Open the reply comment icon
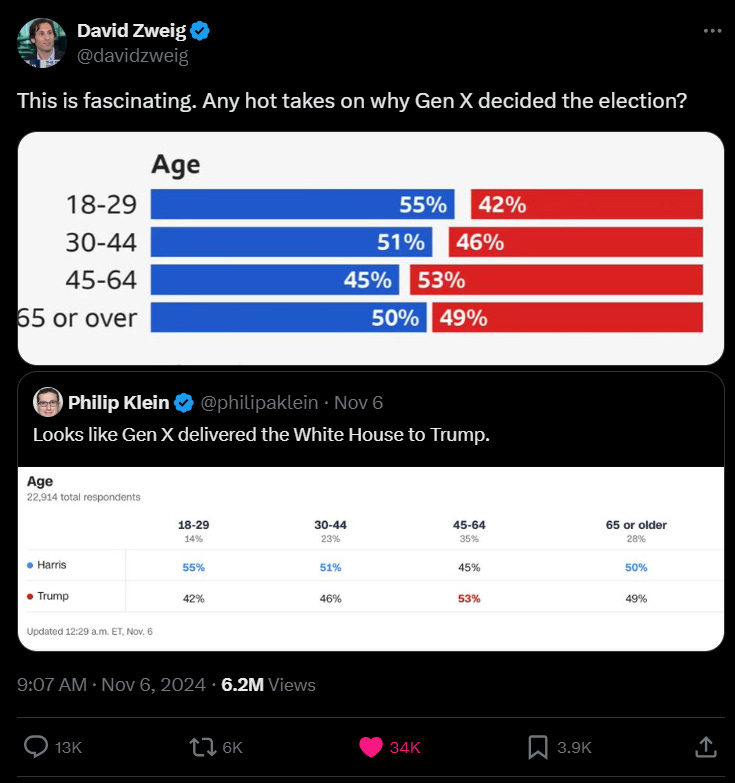The height and width of the screenshot is (783, 735). pos(36,747)
